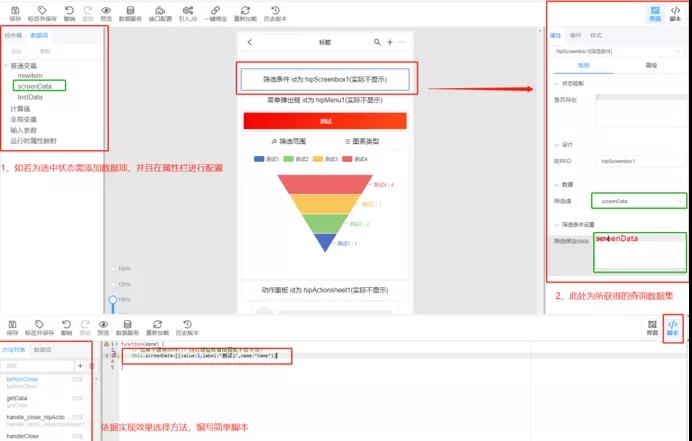Open the 筛选值 screenData dropdown
This screenshot has height=441, width=692.
coord(638,201)
